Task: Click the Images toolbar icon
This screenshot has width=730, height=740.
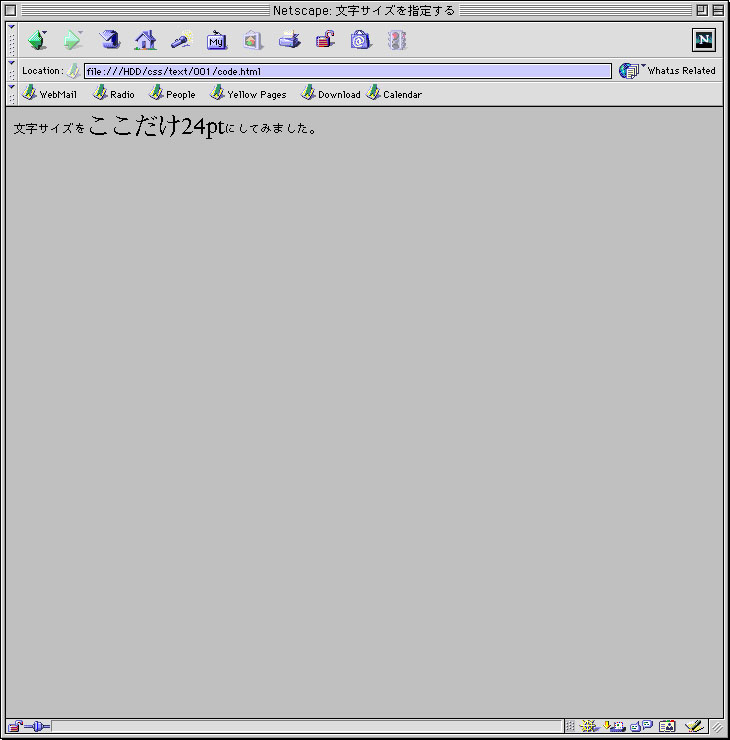Action: click(x=252, y=40)
